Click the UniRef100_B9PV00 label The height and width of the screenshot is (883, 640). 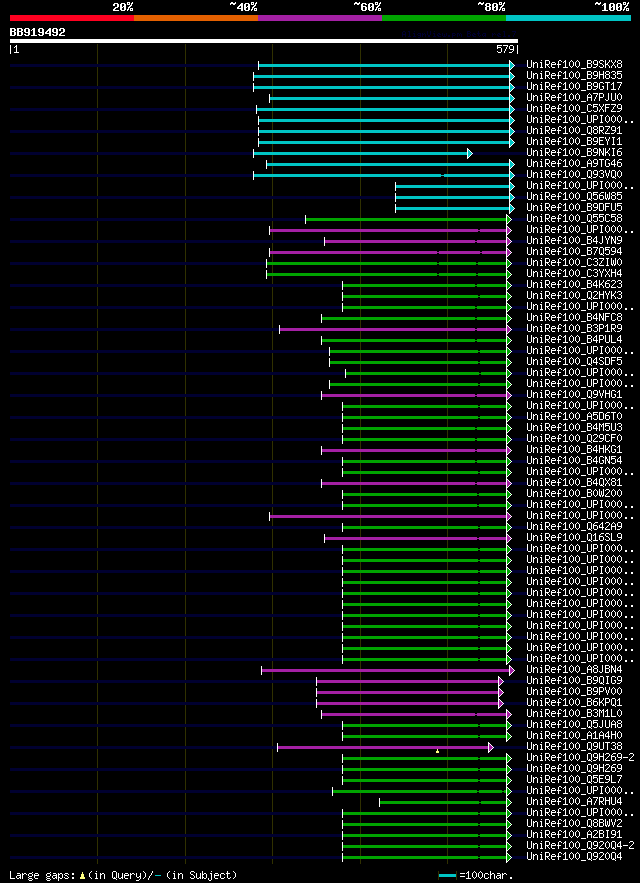(574, 691)
